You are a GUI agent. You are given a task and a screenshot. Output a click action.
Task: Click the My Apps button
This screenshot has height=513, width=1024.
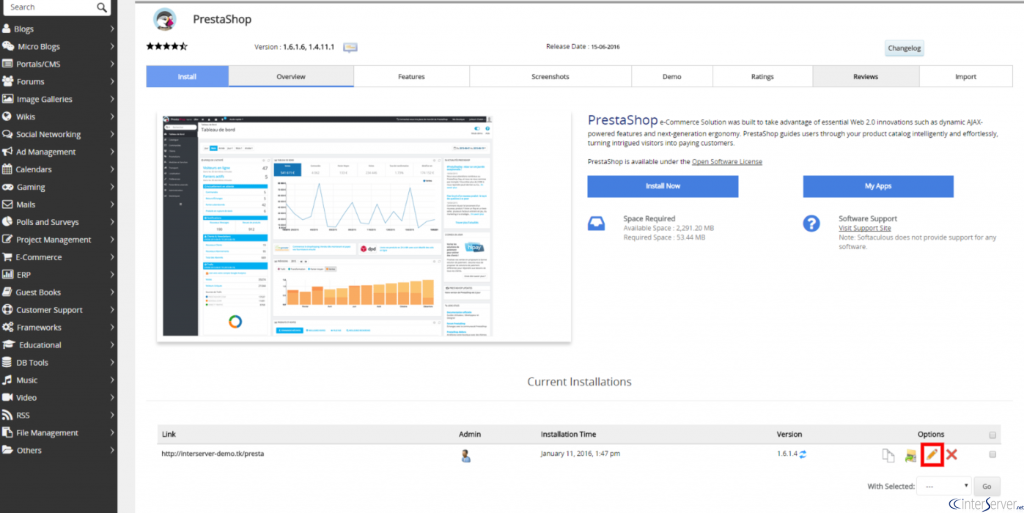tap(878, 186)
